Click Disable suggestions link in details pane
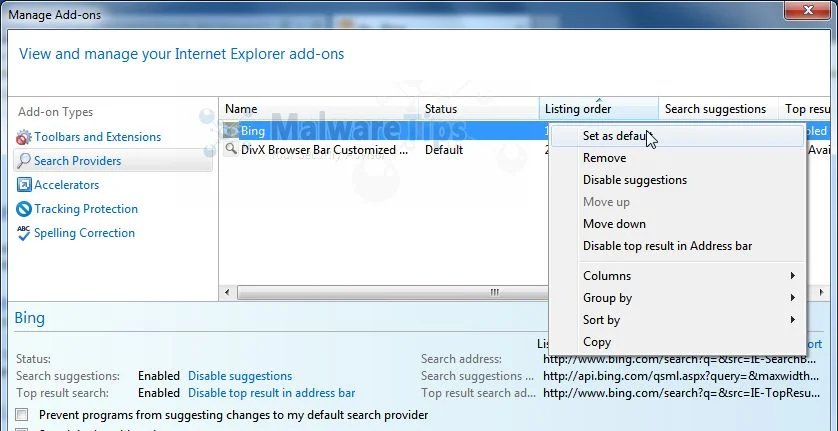The width and height of the screenshot is (838, 431). pos(240,376)
